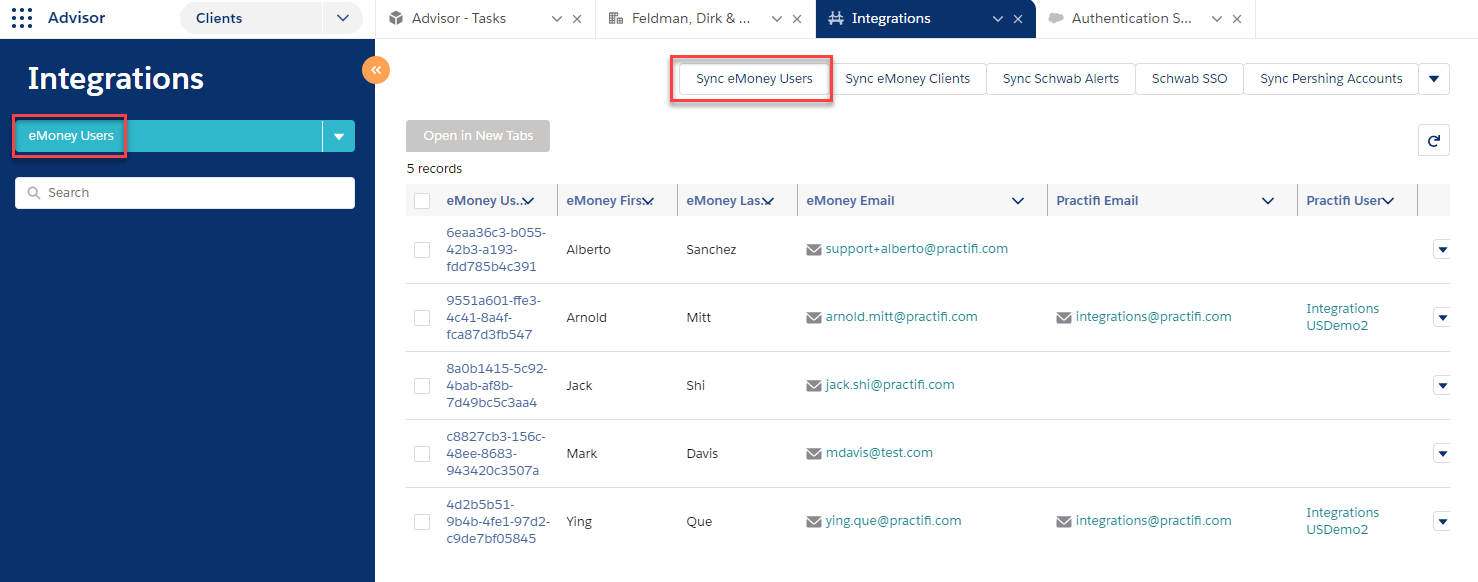The height and width of the screenshot is (582, 1478).
Task: Close the Feldman, Dirk tab
Action: point(797,19)
